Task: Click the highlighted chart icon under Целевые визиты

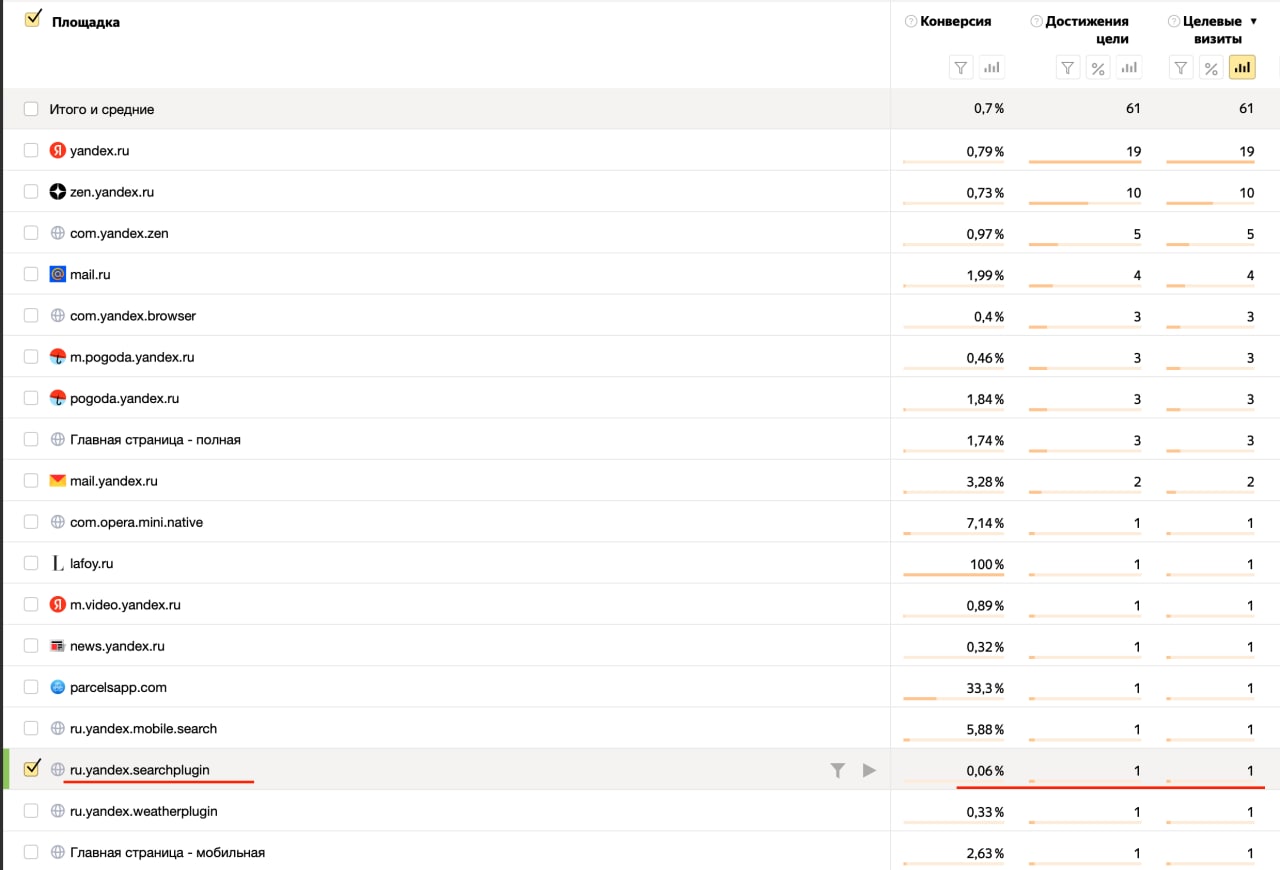Action: coord(1242,68)
